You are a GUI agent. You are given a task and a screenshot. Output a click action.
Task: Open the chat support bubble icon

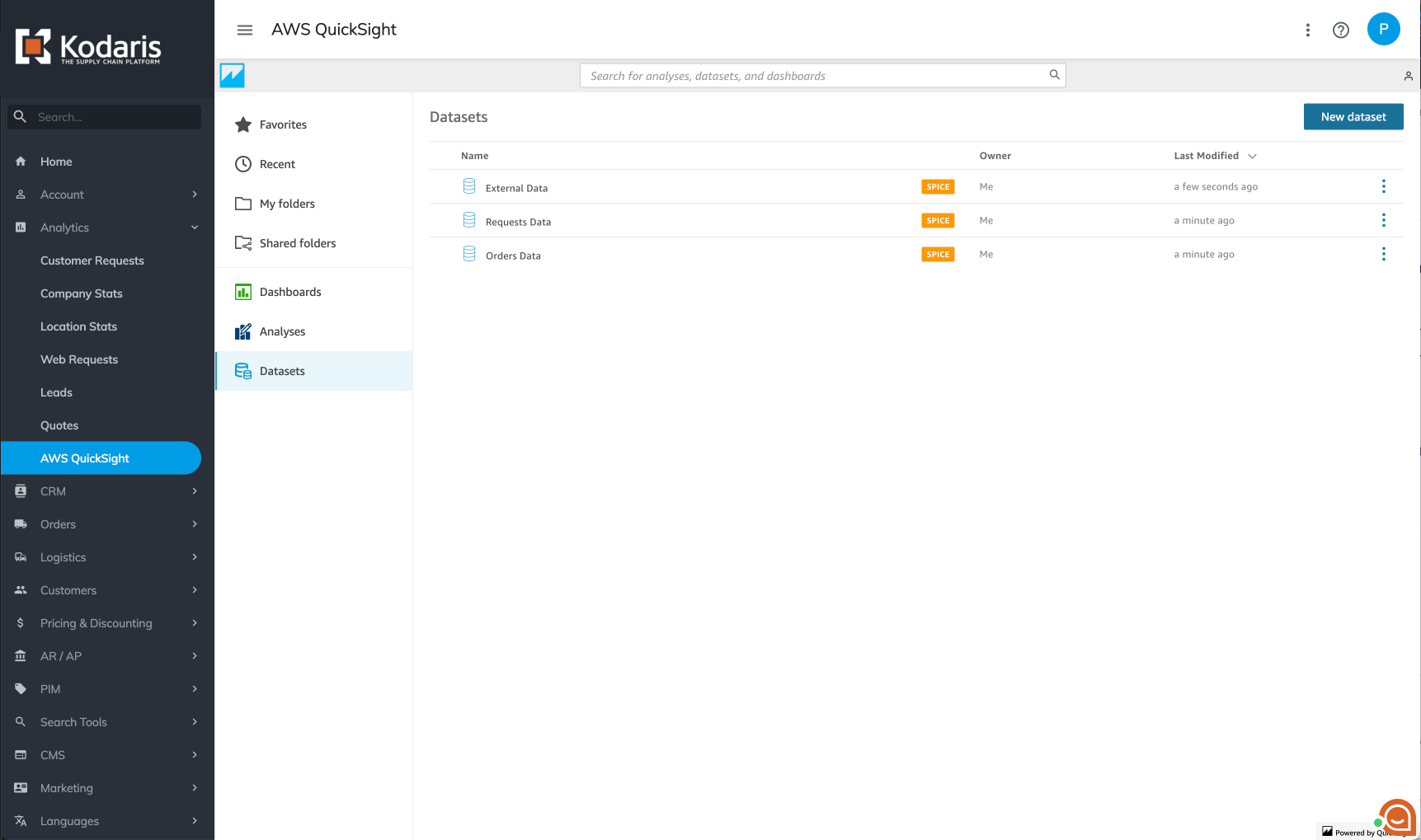1397,817
